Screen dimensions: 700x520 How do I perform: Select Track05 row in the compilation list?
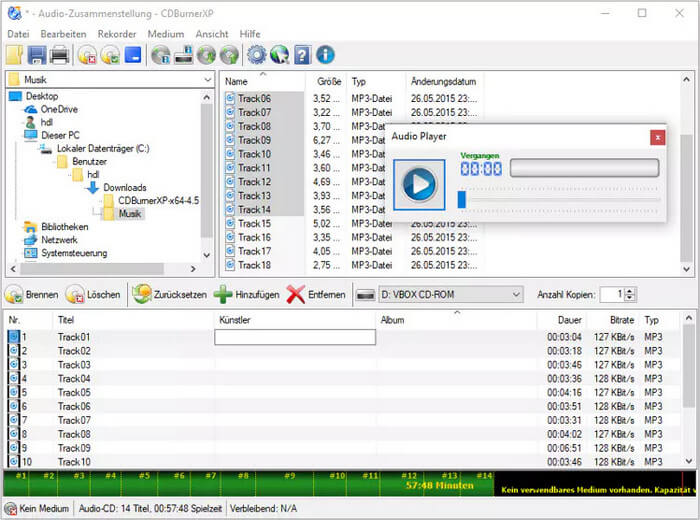pyautogui.click(x=344, y=393)
